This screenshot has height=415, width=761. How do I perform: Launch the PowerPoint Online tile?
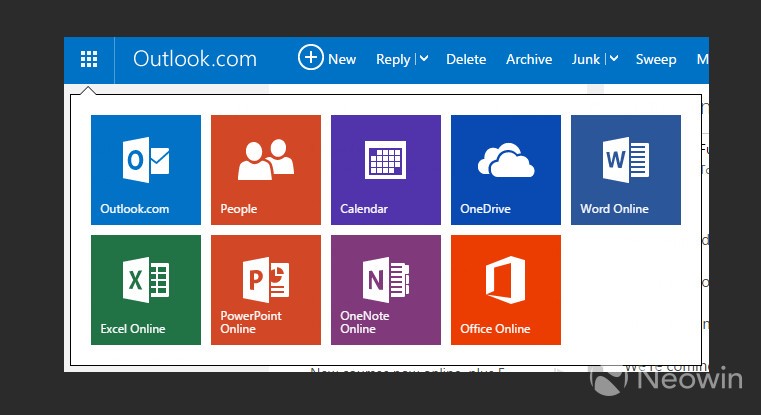pos(266,290)
